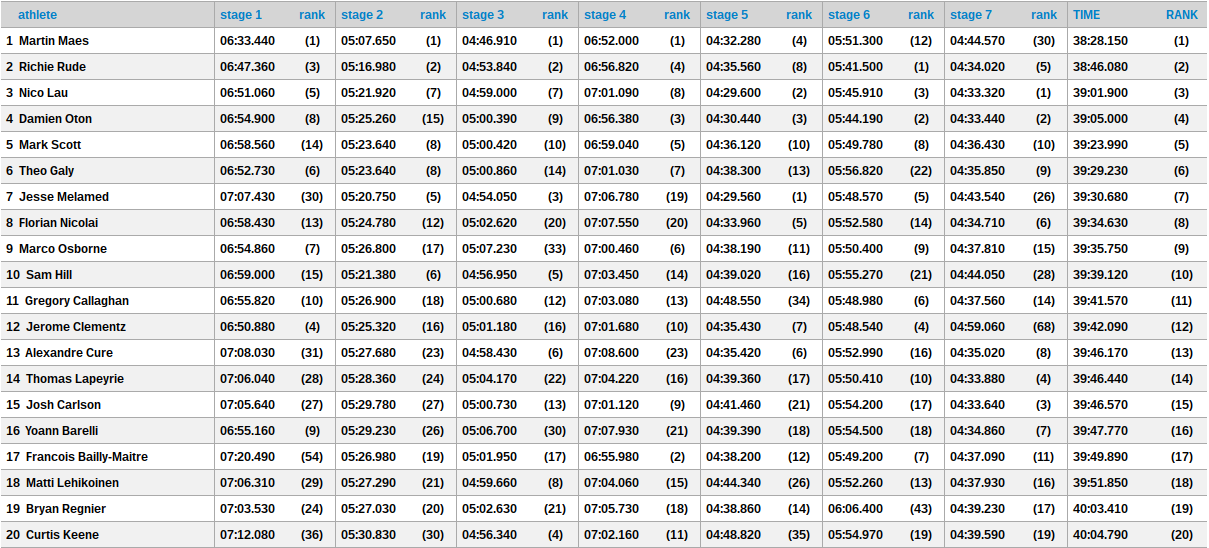Sort by the TIME column header

click(x=1086, y=15)
